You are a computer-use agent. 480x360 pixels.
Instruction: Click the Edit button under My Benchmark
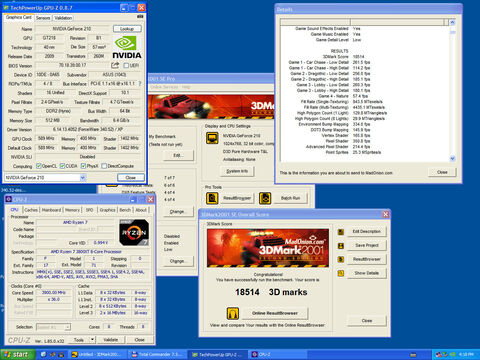pyautogui.click(x=177, y=155)
